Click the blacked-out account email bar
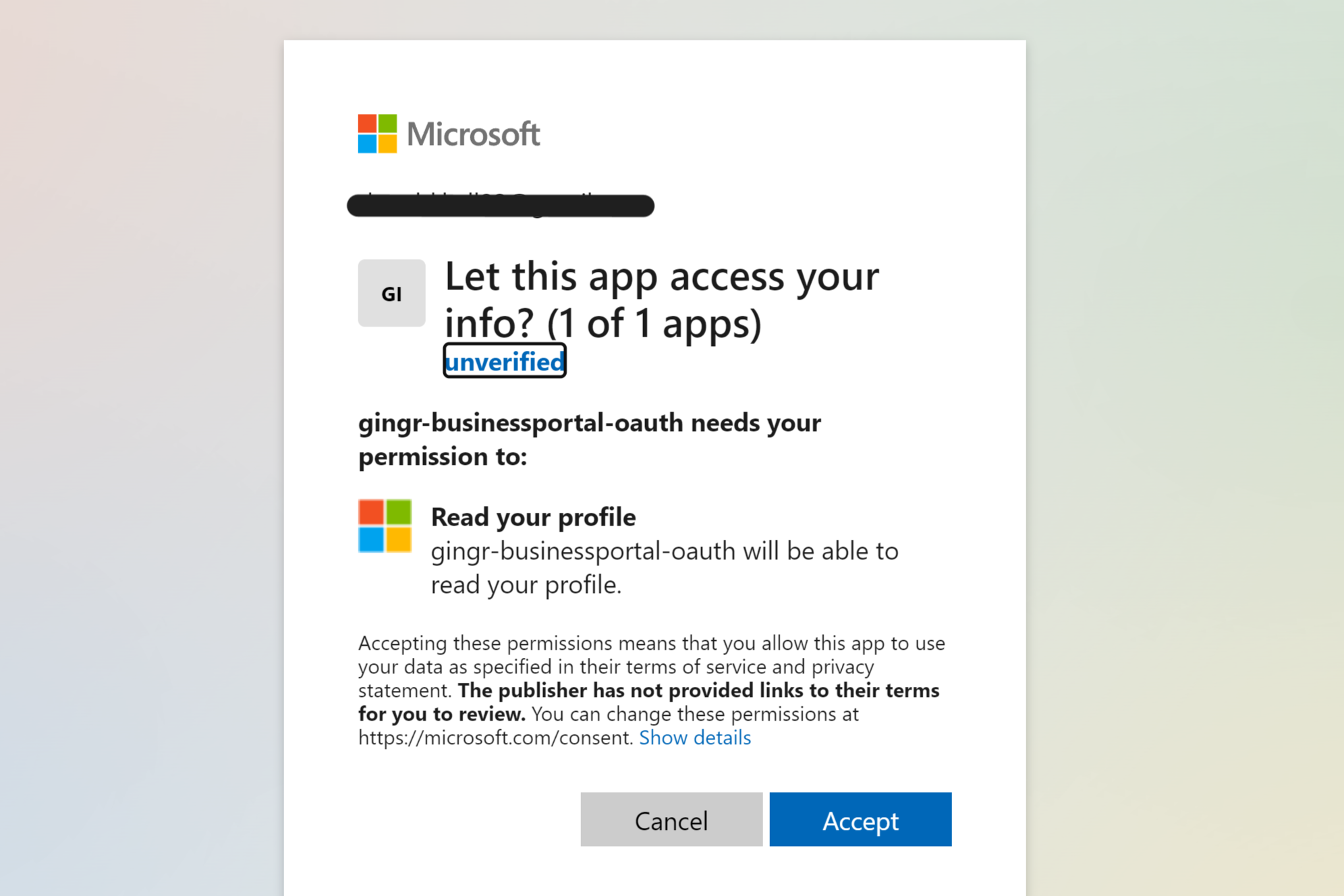This screenshot has width=1344, height=896. [500, 206]
